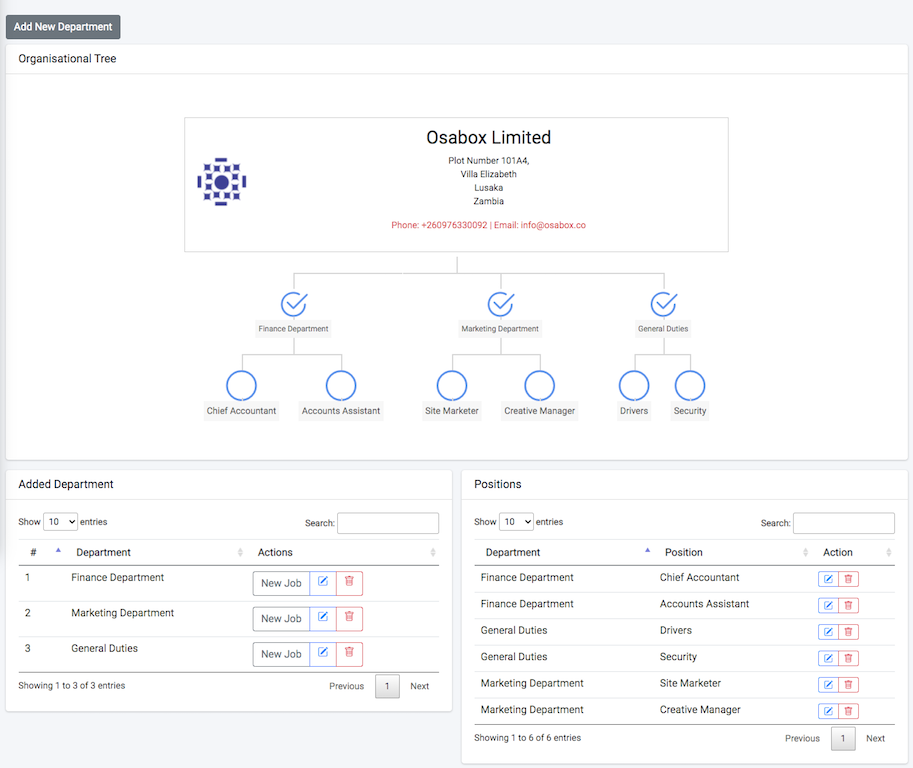The height and width of the screenshot is (768, 913).
Task: Edit the Chief Accountant position
Action: pos(828,579)
